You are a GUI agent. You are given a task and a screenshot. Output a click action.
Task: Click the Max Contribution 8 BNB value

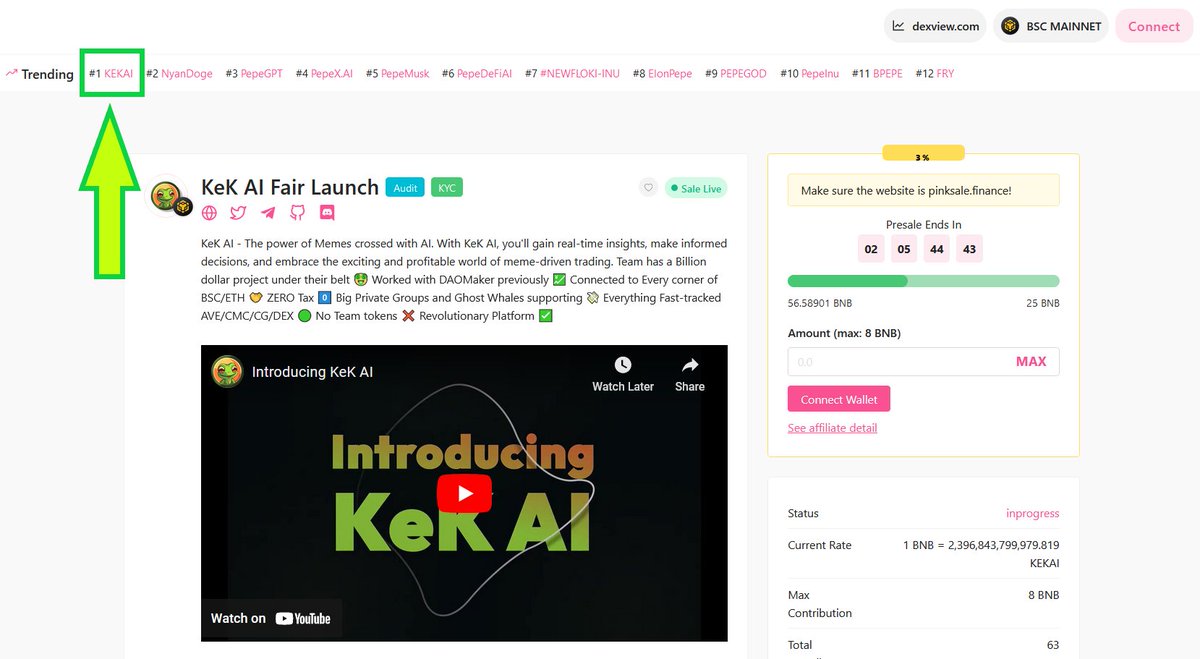[x=1043, y=595]
